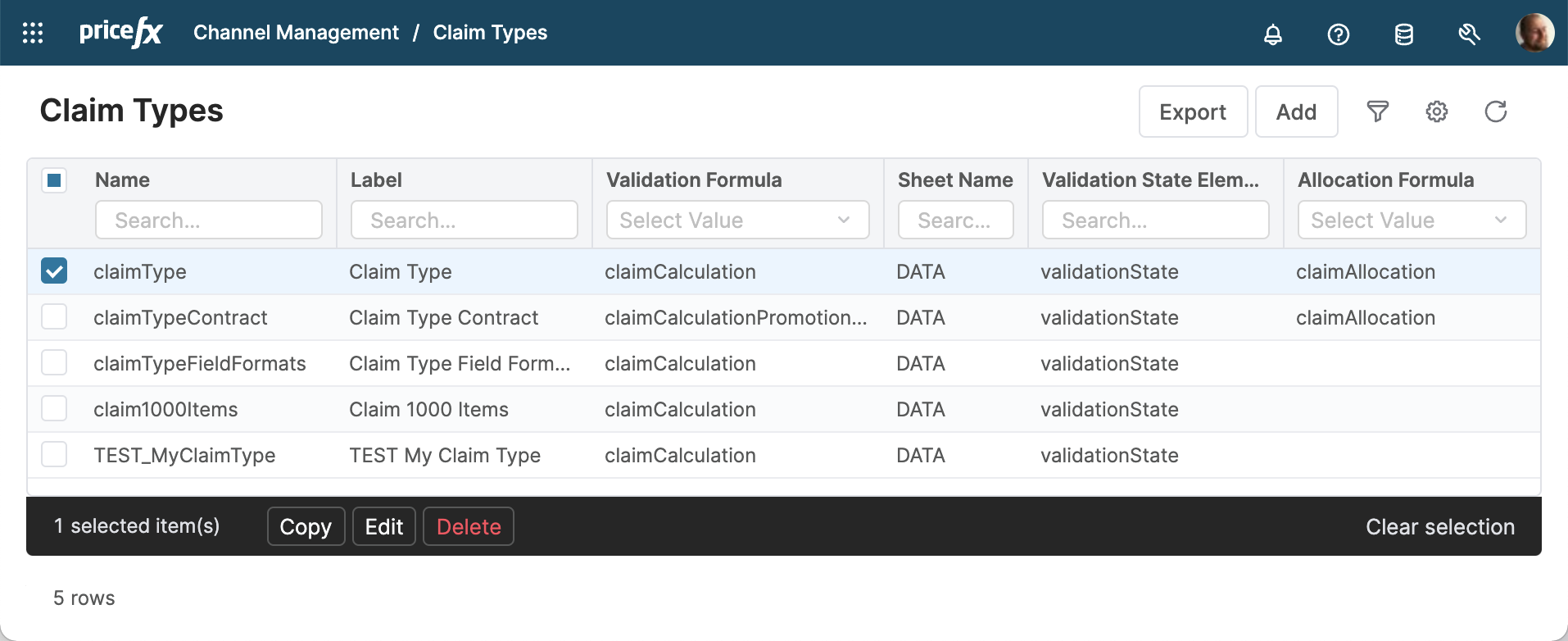Select the TEST_MyClaimType row checkbox
Image resolution: width=1568 pixels, height=641 pixels.
[x=54, y=455]
